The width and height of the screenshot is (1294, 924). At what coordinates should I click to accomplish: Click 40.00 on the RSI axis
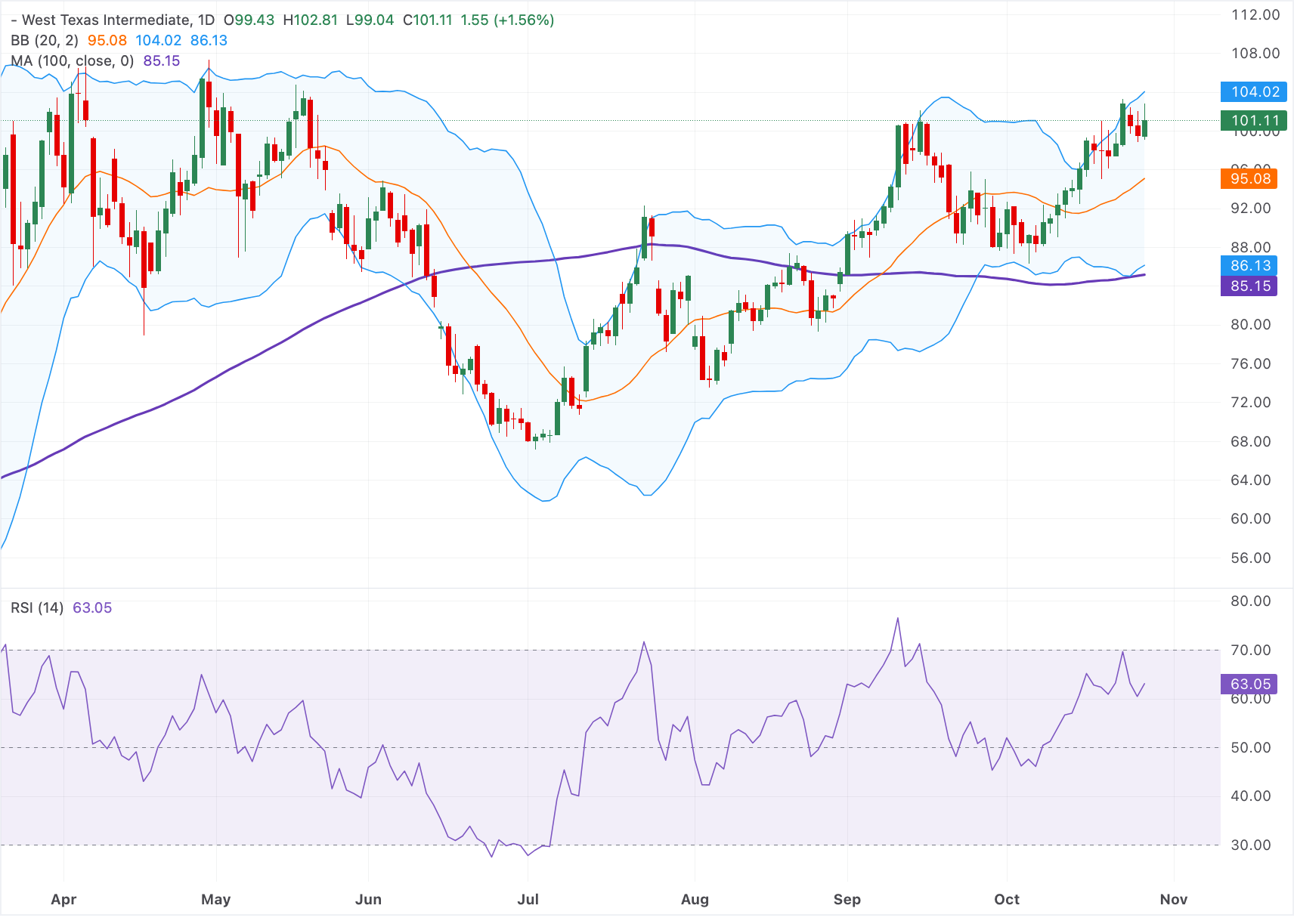point(1251,796)
